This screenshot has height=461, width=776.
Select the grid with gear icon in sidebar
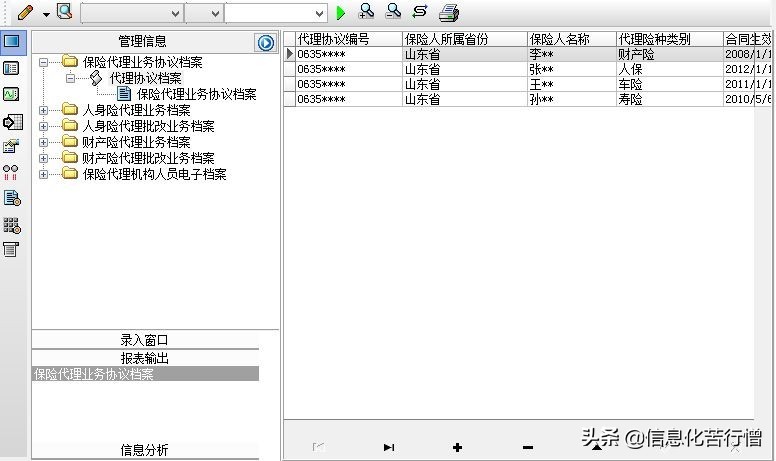pos(12,226)
